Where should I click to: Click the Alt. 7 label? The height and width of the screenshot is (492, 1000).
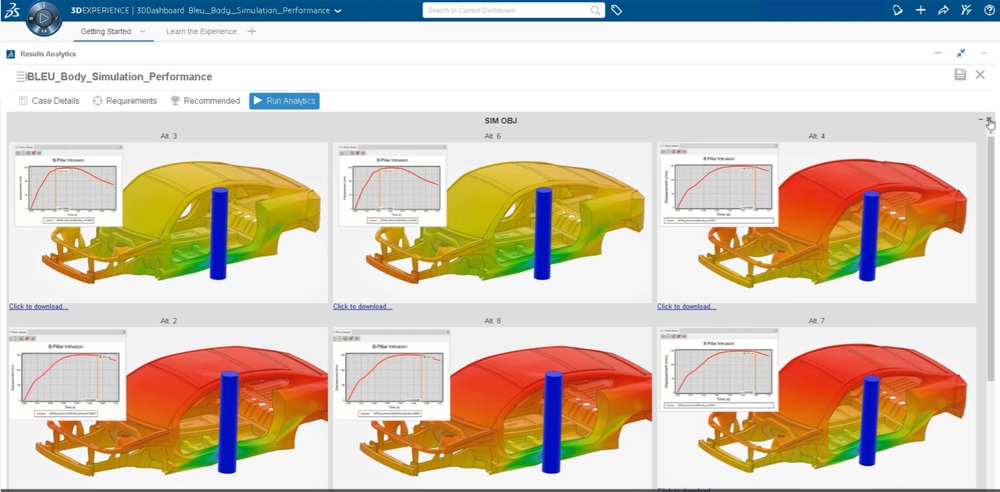coord(816,321)
